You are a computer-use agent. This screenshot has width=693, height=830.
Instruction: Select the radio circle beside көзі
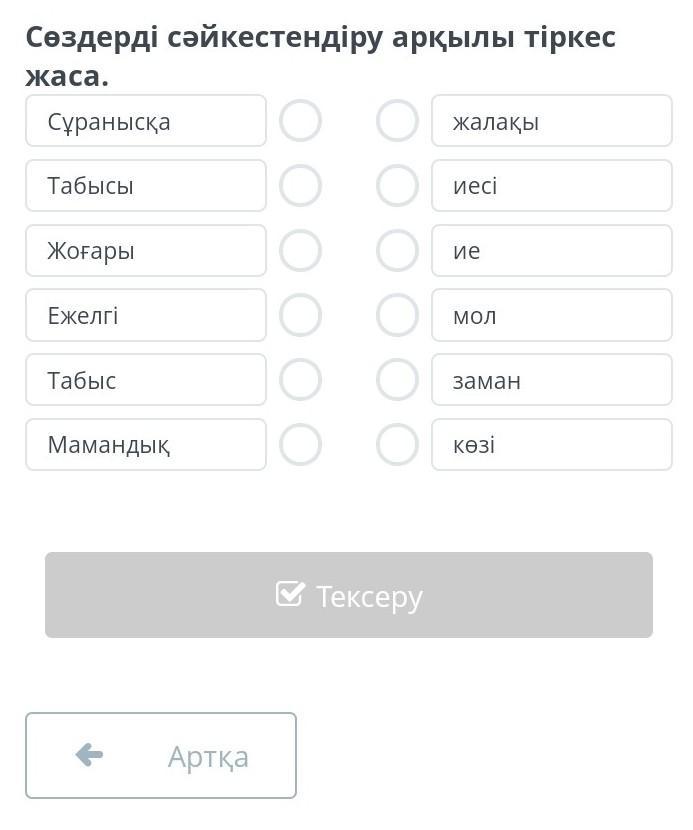397,445
